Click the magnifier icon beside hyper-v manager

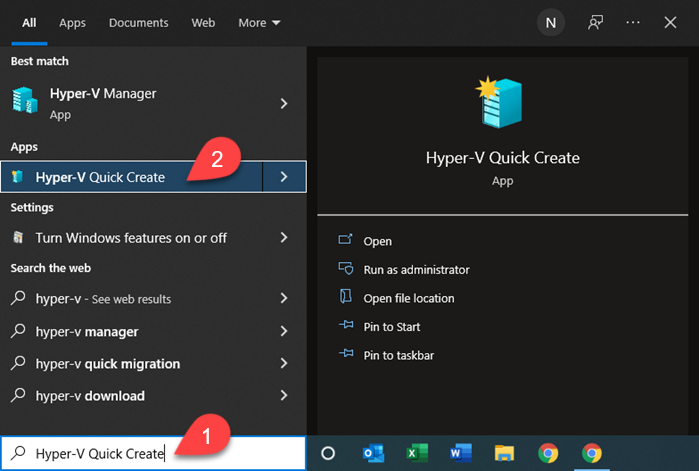click(18, 331)
